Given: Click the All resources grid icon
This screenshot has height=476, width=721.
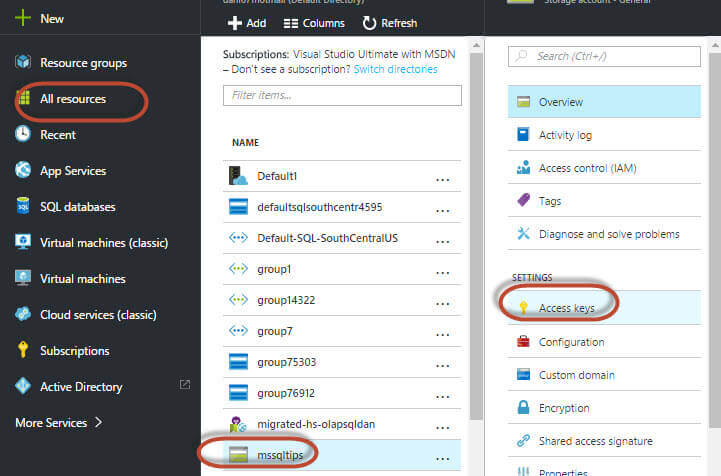Looking at the screenshot, I should 23,97.
